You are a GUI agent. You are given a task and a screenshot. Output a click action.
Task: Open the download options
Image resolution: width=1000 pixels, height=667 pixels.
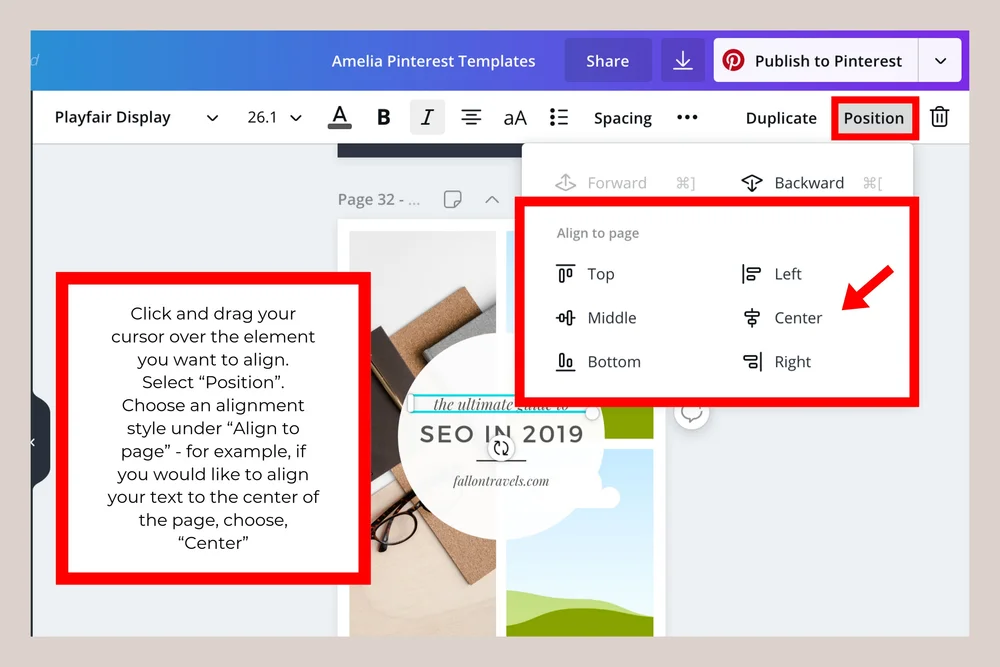coord(683,60)
